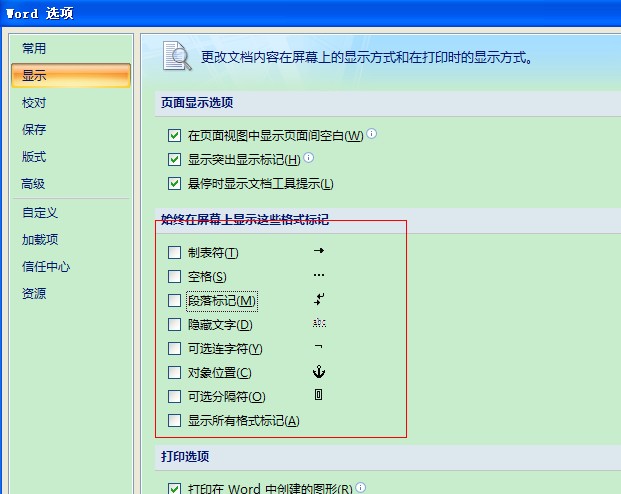Enable 显示所有格式标记
621x494 pixels.
click(x=174, y=420)
